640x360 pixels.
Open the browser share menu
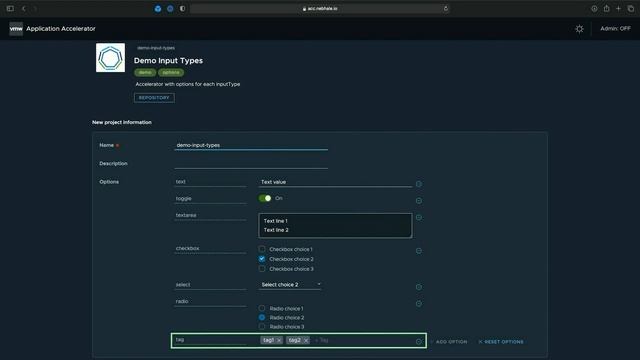pyautogui.click(x=607, y=9)
